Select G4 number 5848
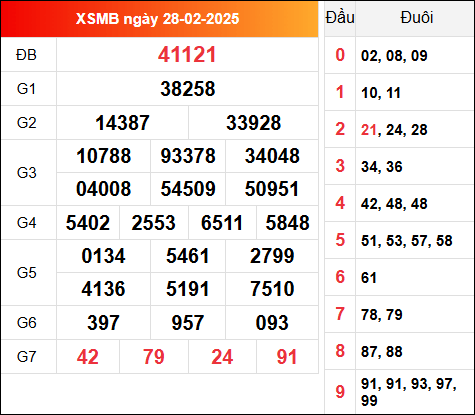This screenshot has height=415, width=475. point(287,223)
